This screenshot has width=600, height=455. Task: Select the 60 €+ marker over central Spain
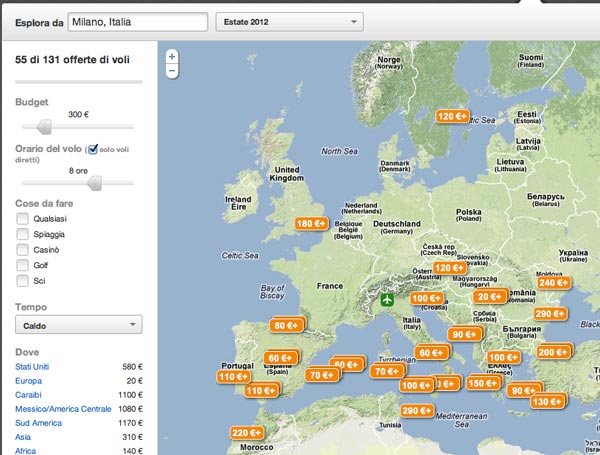[280, 358]
